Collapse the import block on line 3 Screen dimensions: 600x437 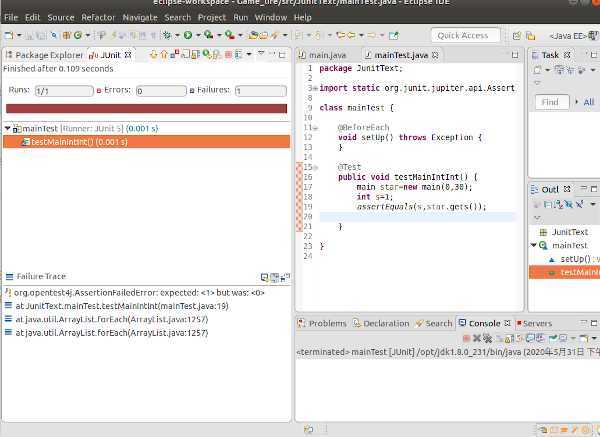coord(313,87)
